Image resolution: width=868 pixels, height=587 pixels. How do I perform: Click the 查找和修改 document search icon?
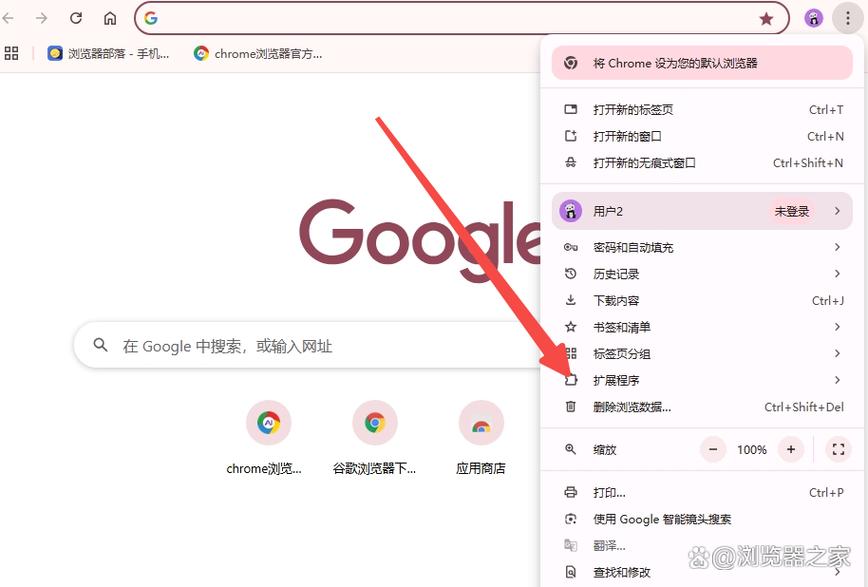(571, 572)
